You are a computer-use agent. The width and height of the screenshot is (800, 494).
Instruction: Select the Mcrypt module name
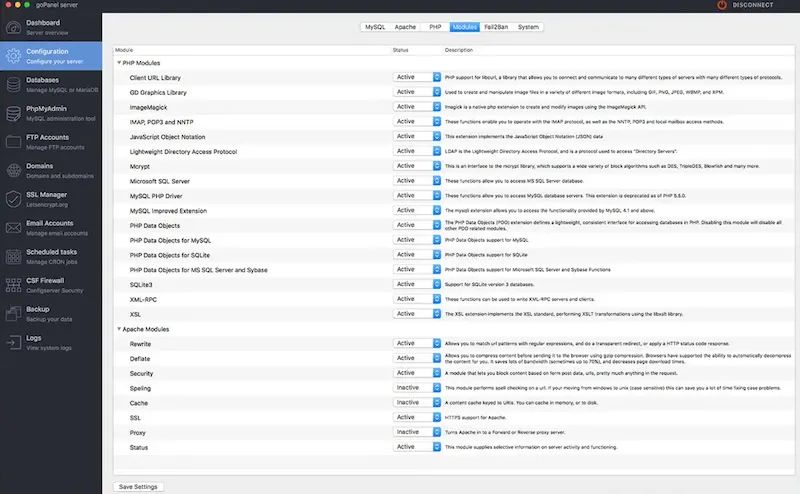[x=140, y=166]
